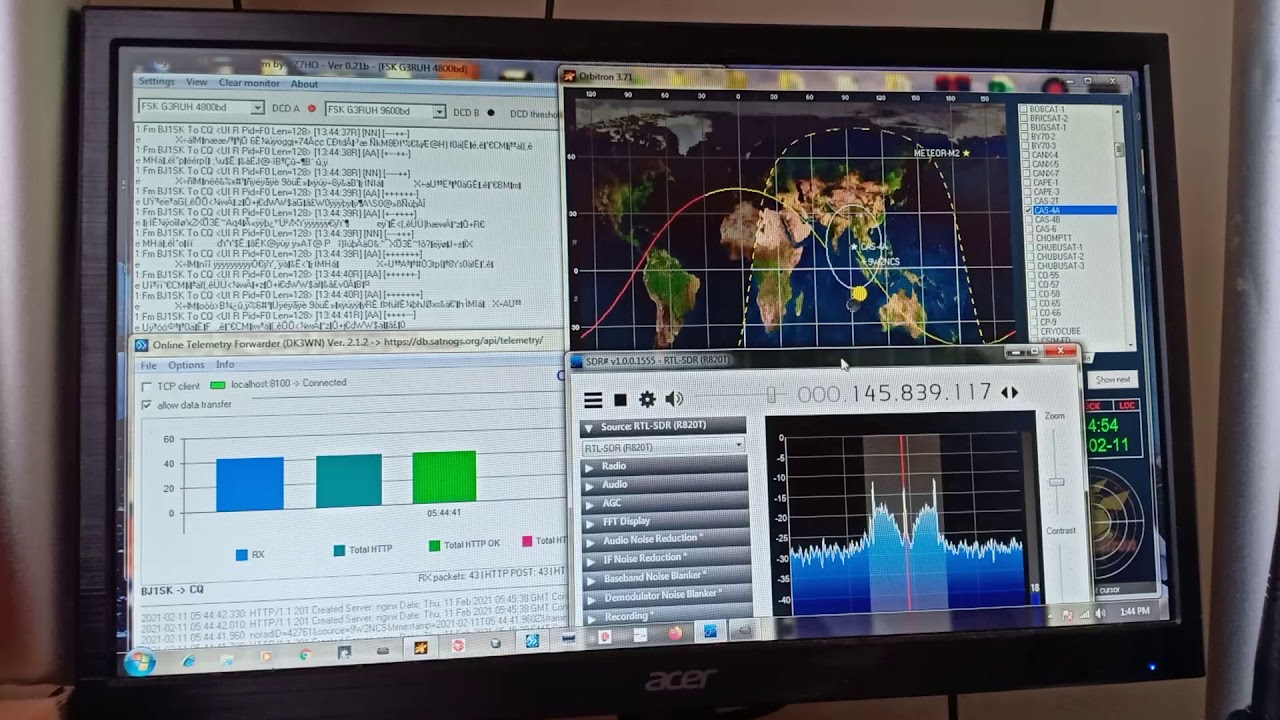Click the SDR# frequency readout 145.839.117
Image resolution: width=1280 pixels, height=720 pixels.
coord(921,393)
